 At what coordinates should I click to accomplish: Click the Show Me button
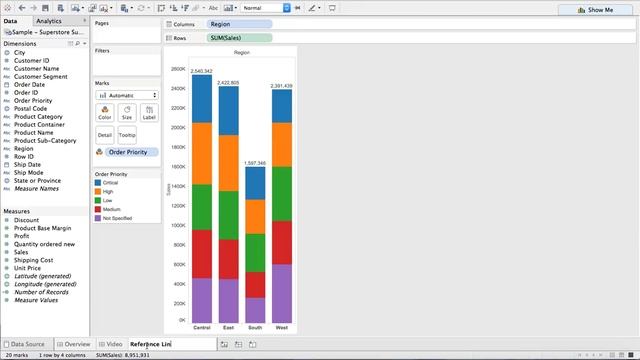(x=596, y=10)
